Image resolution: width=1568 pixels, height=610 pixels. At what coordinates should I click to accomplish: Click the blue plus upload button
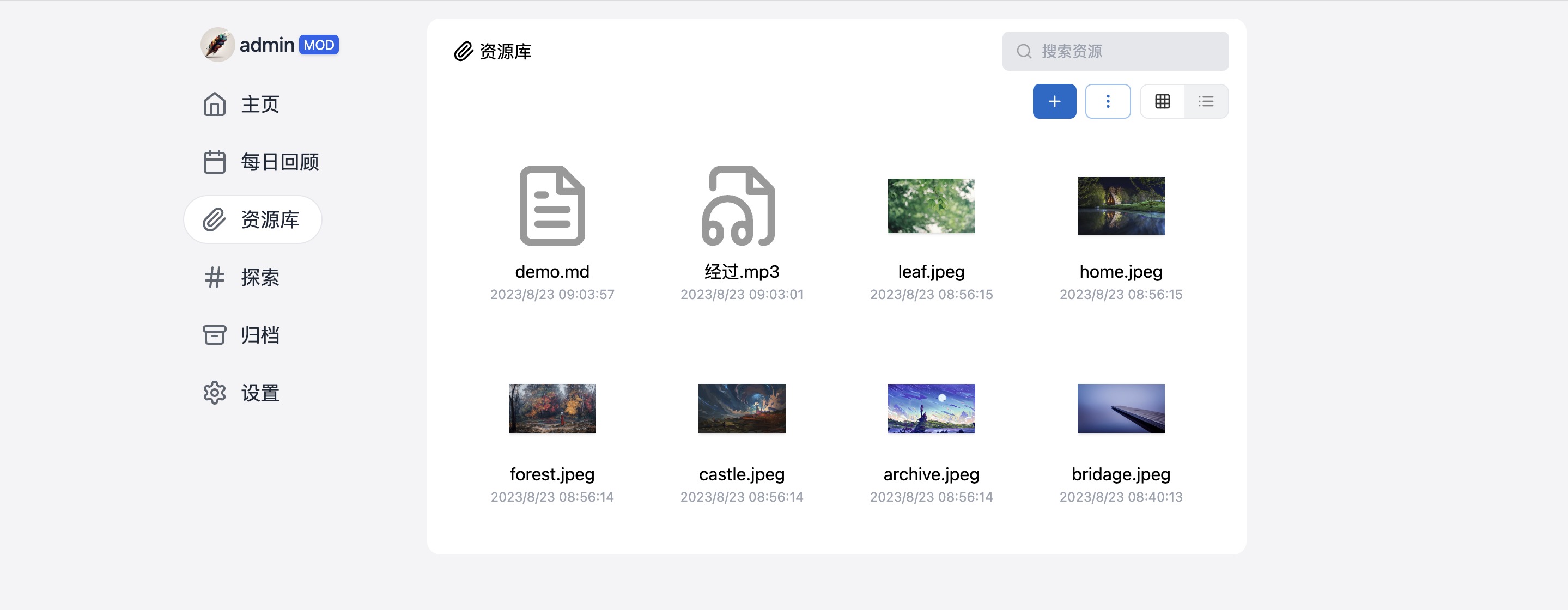1054,101
